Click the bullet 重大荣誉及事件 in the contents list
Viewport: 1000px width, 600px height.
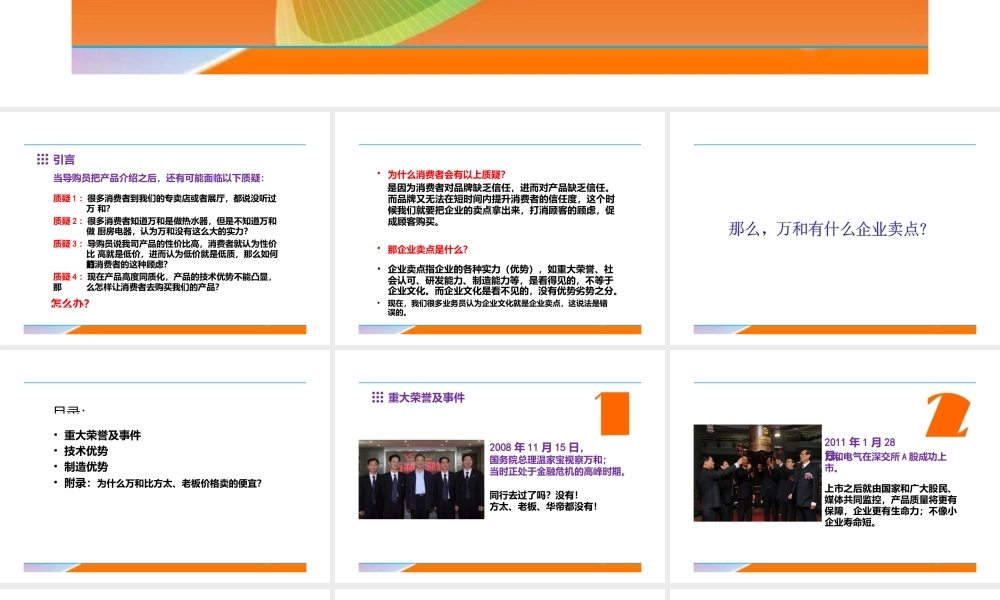pyautogui.click(x=102, y=435)
